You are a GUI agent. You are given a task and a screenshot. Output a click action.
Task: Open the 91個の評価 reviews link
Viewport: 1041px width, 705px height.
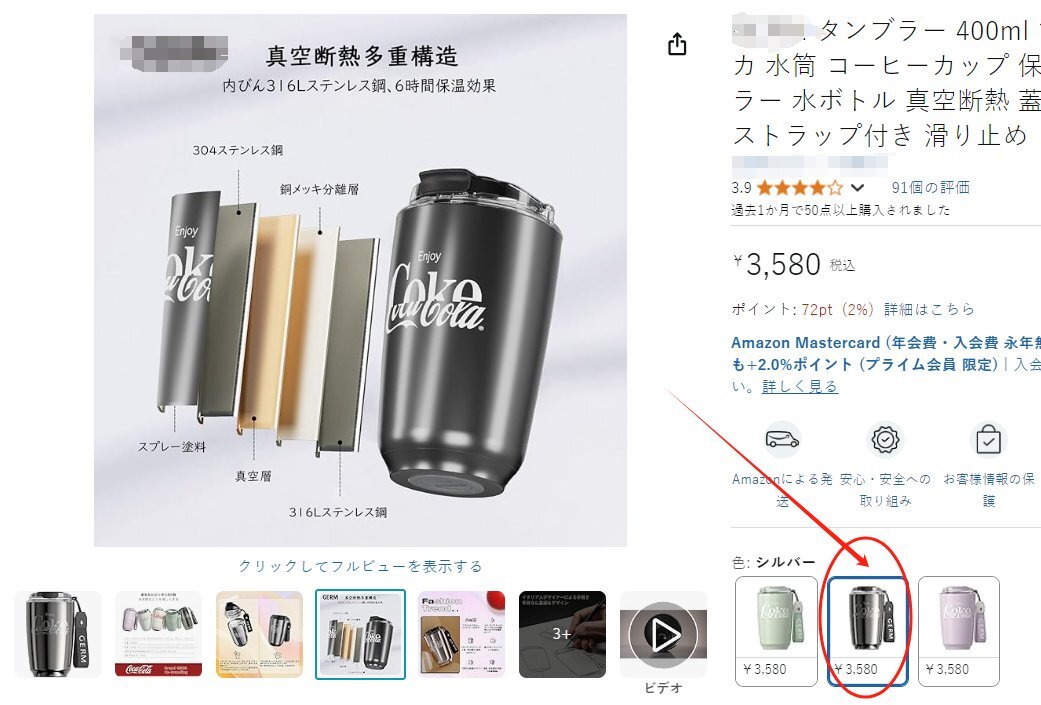tap(930, 188)
